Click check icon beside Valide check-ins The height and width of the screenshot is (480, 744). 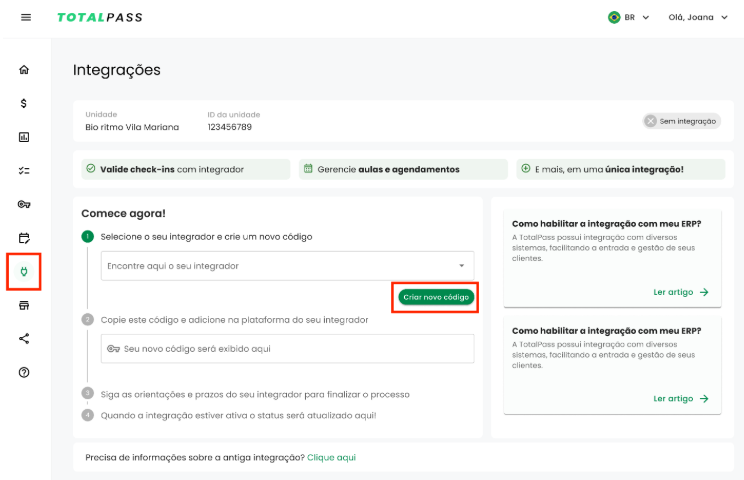pyautogui.click(x=91, y=168)
